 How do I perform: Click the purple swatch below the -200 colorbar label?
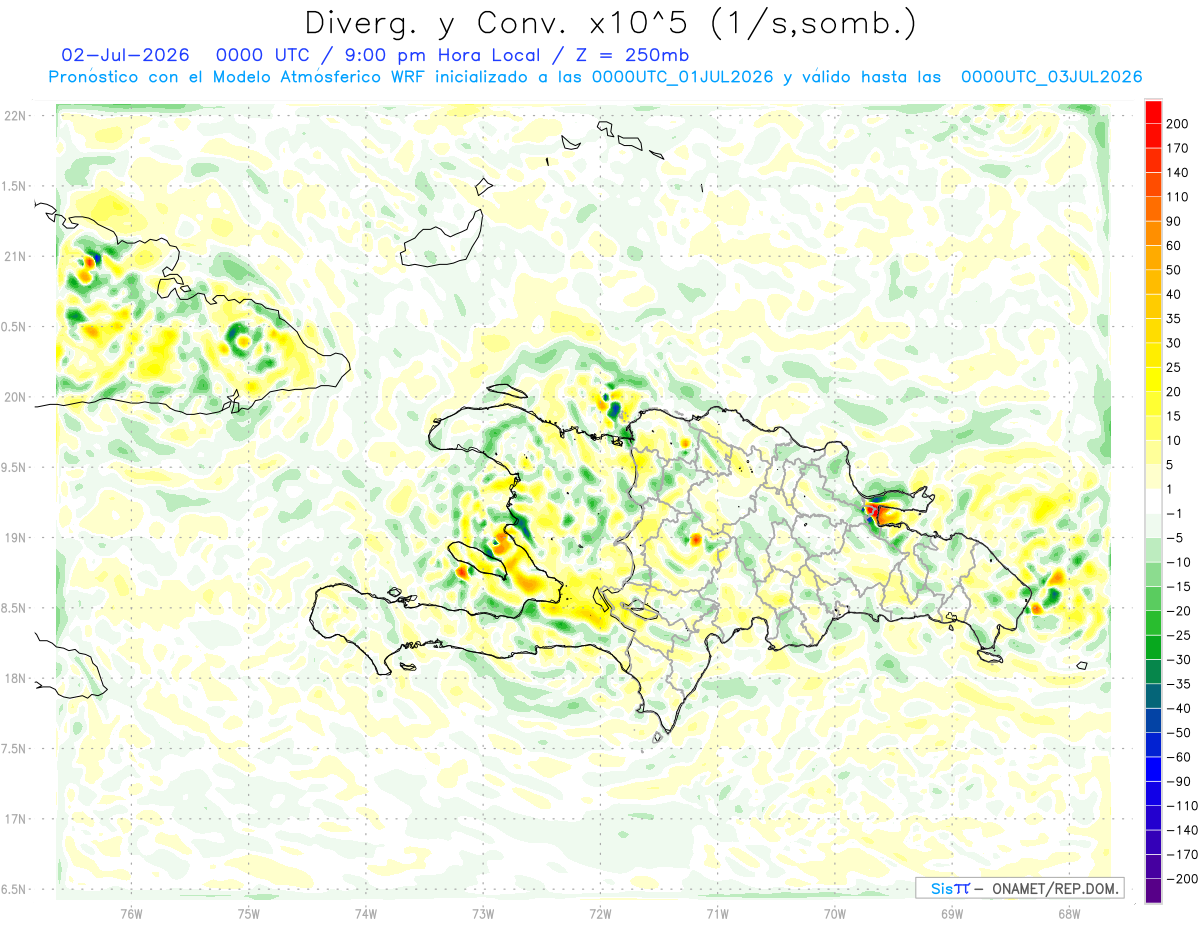coord(1153,891)
